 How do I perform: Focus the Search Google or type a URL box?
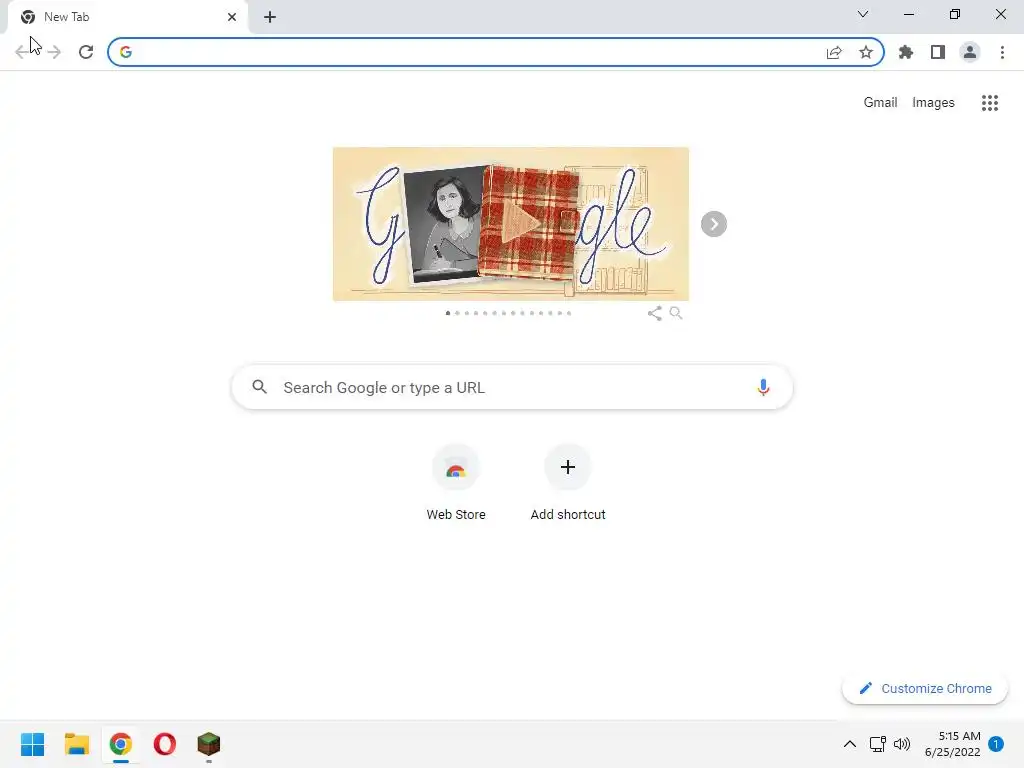512,387
